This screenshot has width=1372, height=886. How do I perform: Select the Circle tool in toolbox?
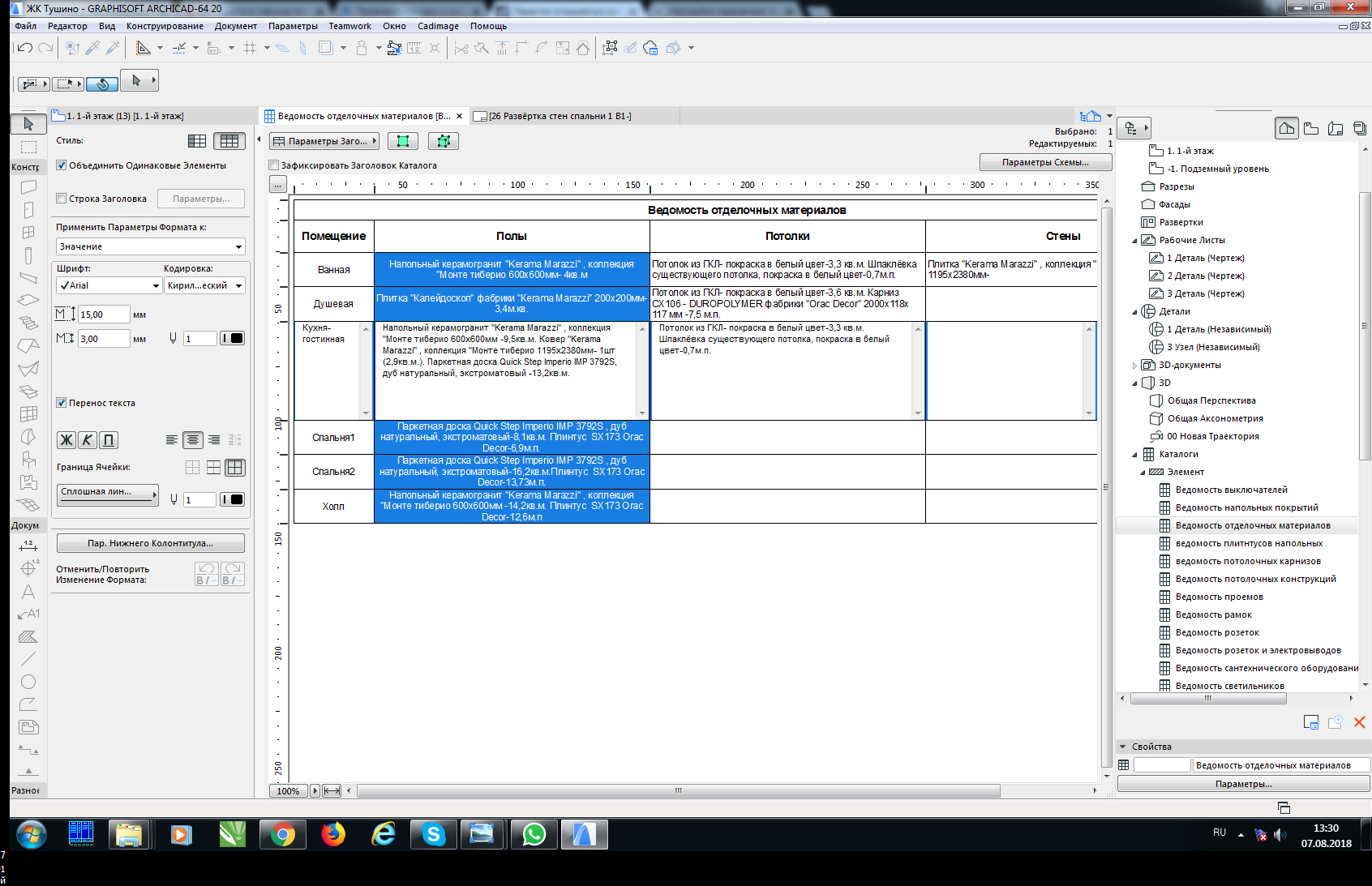click(28, 682)
